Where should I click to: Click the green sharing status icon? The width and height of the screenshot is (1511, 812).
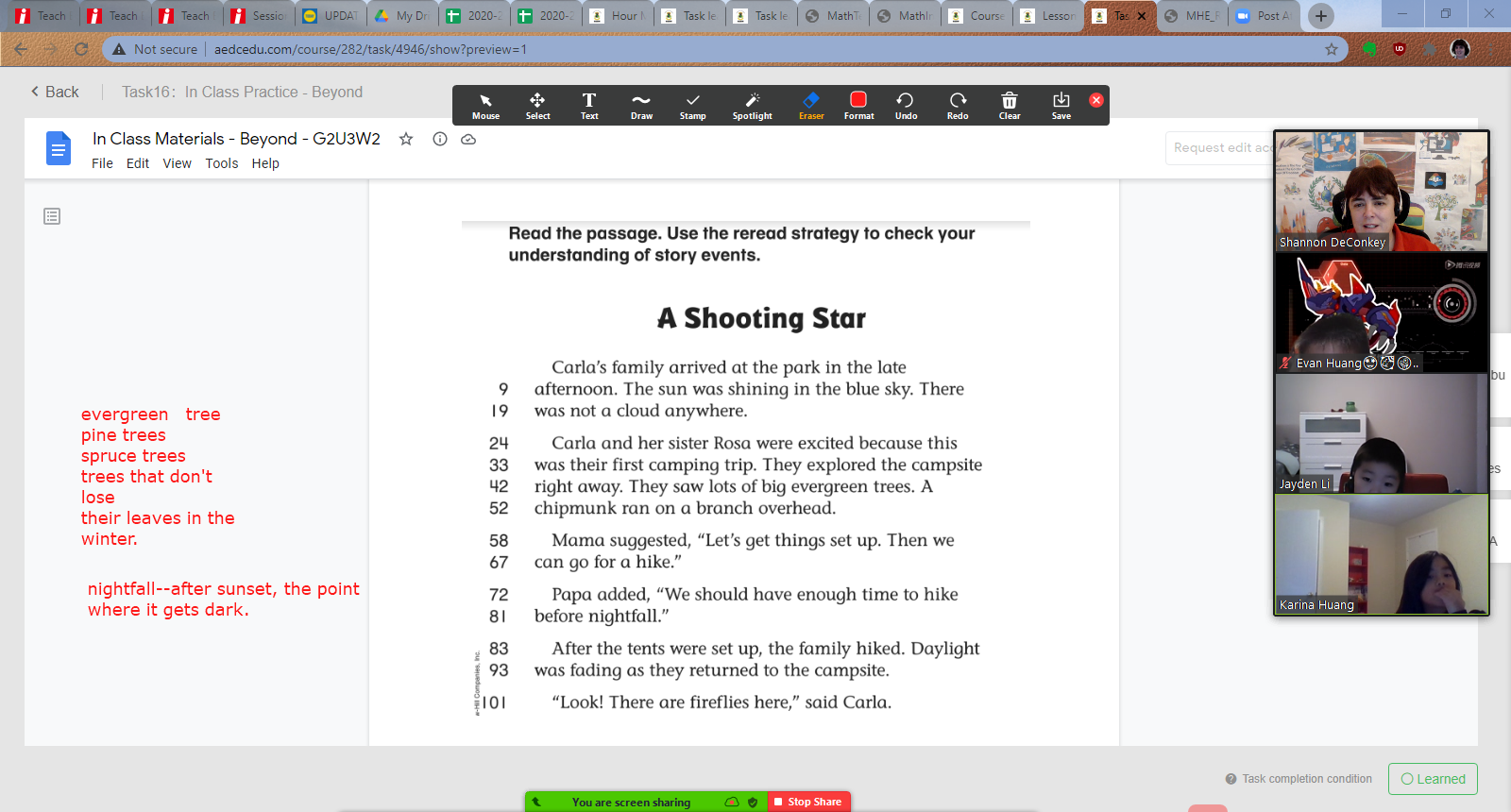(731, 802)
